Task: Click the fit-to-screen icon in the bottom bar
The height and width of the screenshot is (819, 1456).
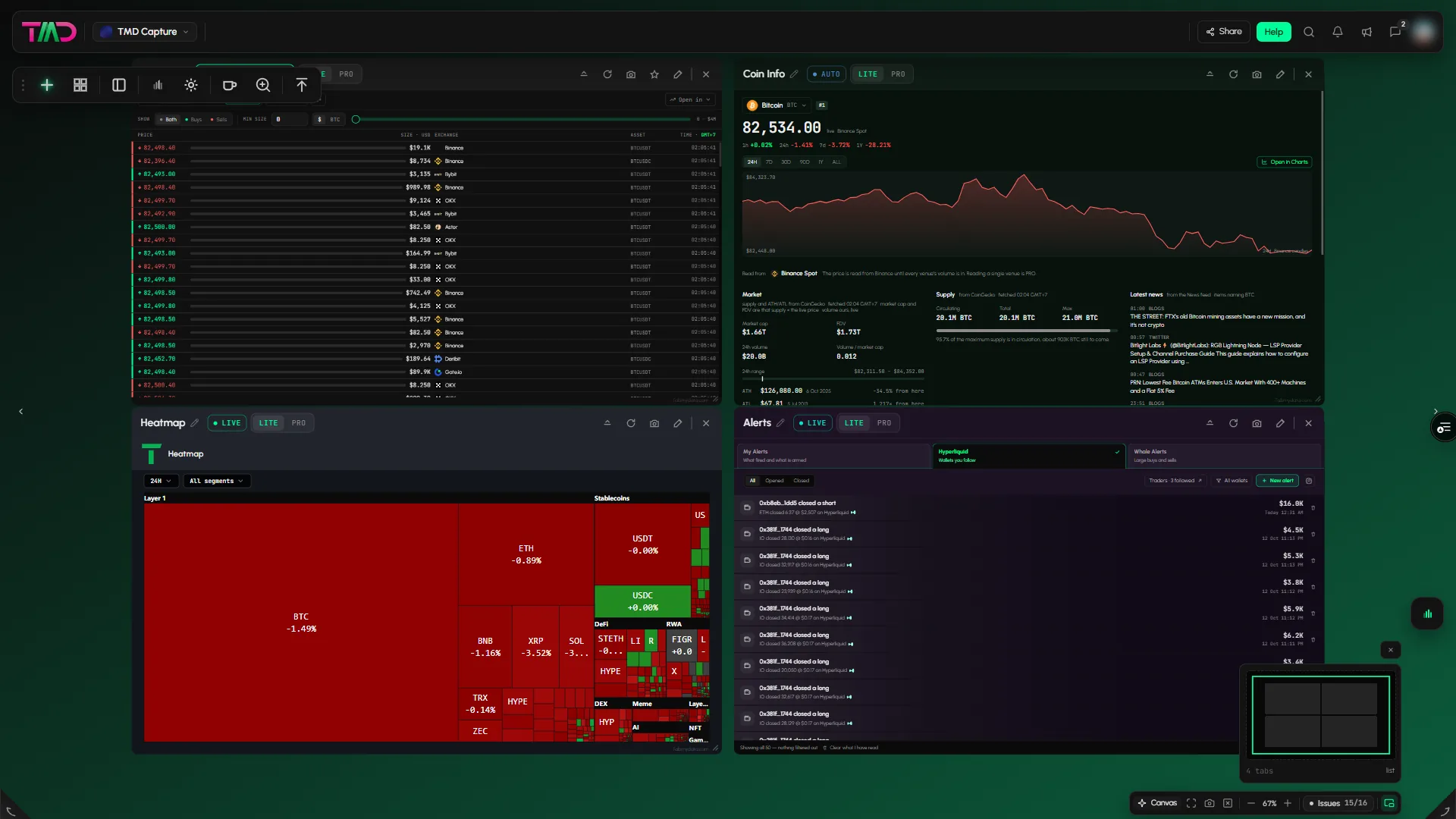Action: 1191,803
